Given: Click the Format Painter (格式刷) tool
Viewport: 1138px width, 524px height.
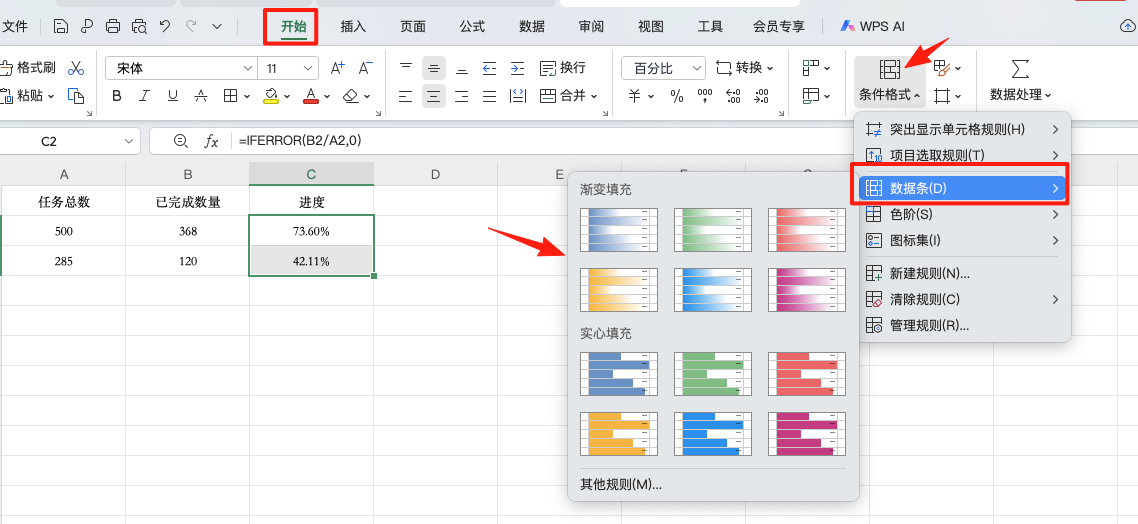Looking at the screenshot, I should (28, 68).
